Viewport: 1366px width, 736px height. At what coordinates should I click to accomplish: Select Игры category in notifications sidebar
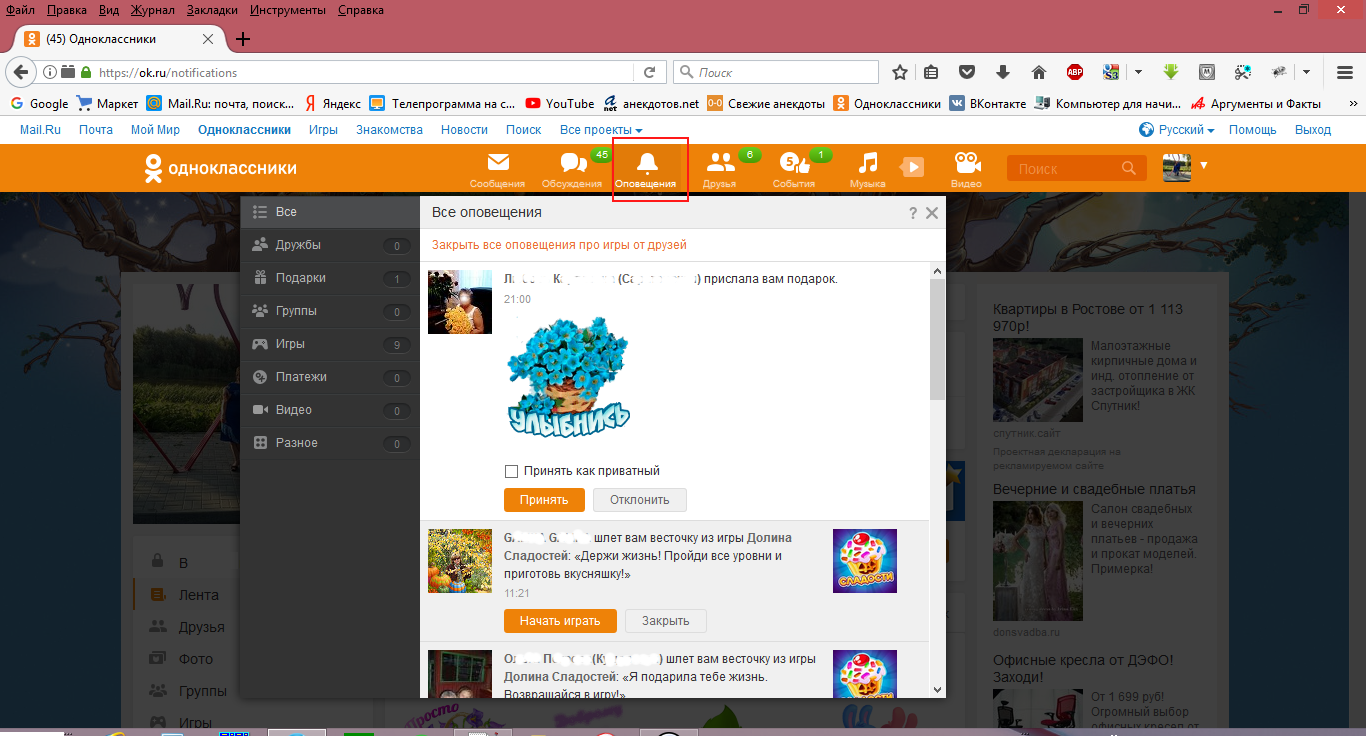click(330, 344)
